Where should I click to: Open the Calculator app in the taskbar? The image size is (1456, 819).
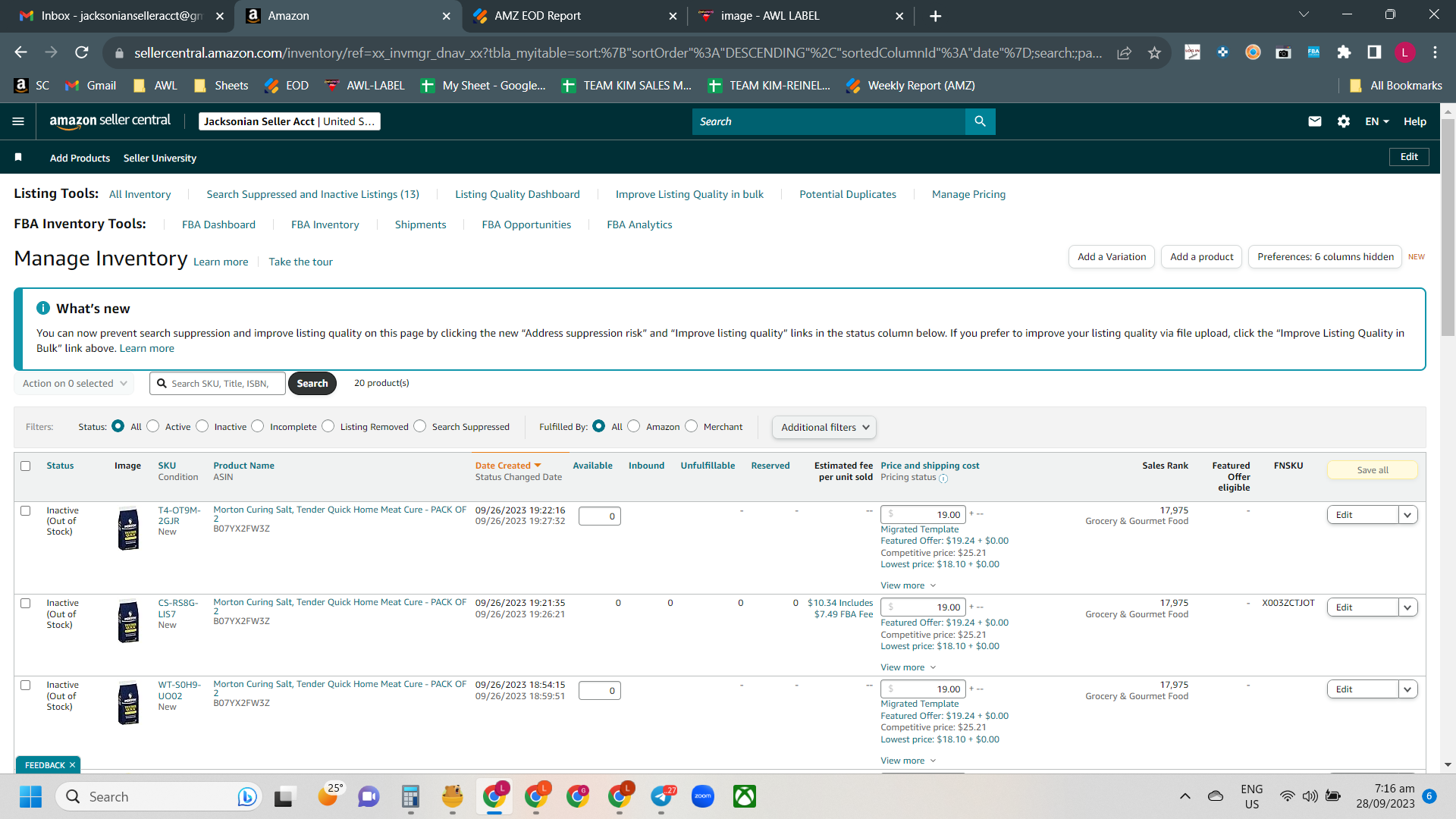411,796
